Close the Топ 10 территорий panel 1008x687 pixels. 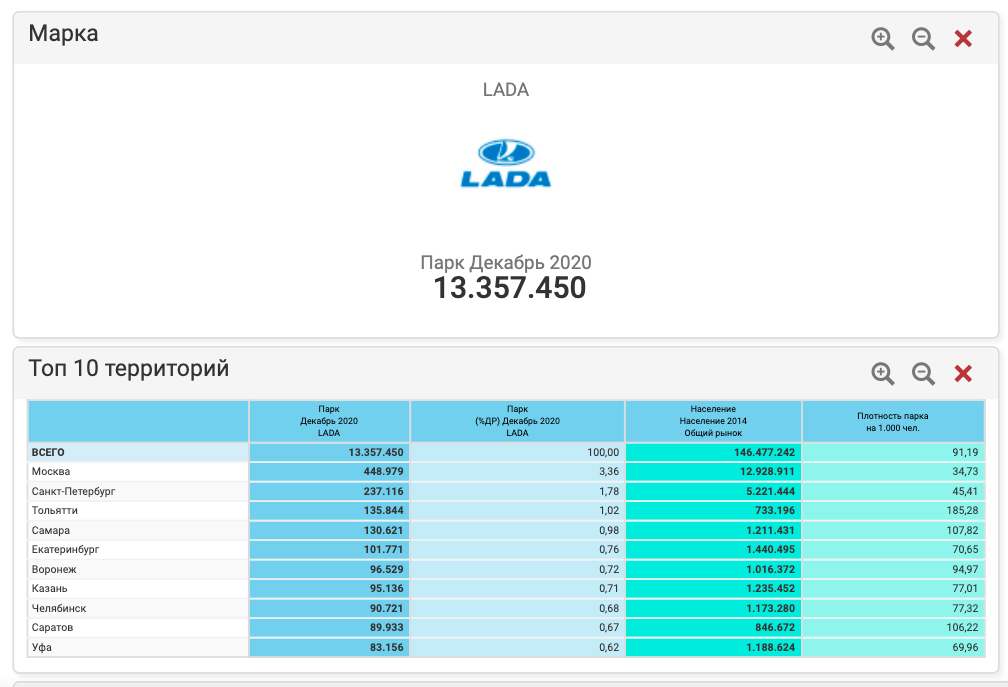pyautogui.click(x=963, y=373)
